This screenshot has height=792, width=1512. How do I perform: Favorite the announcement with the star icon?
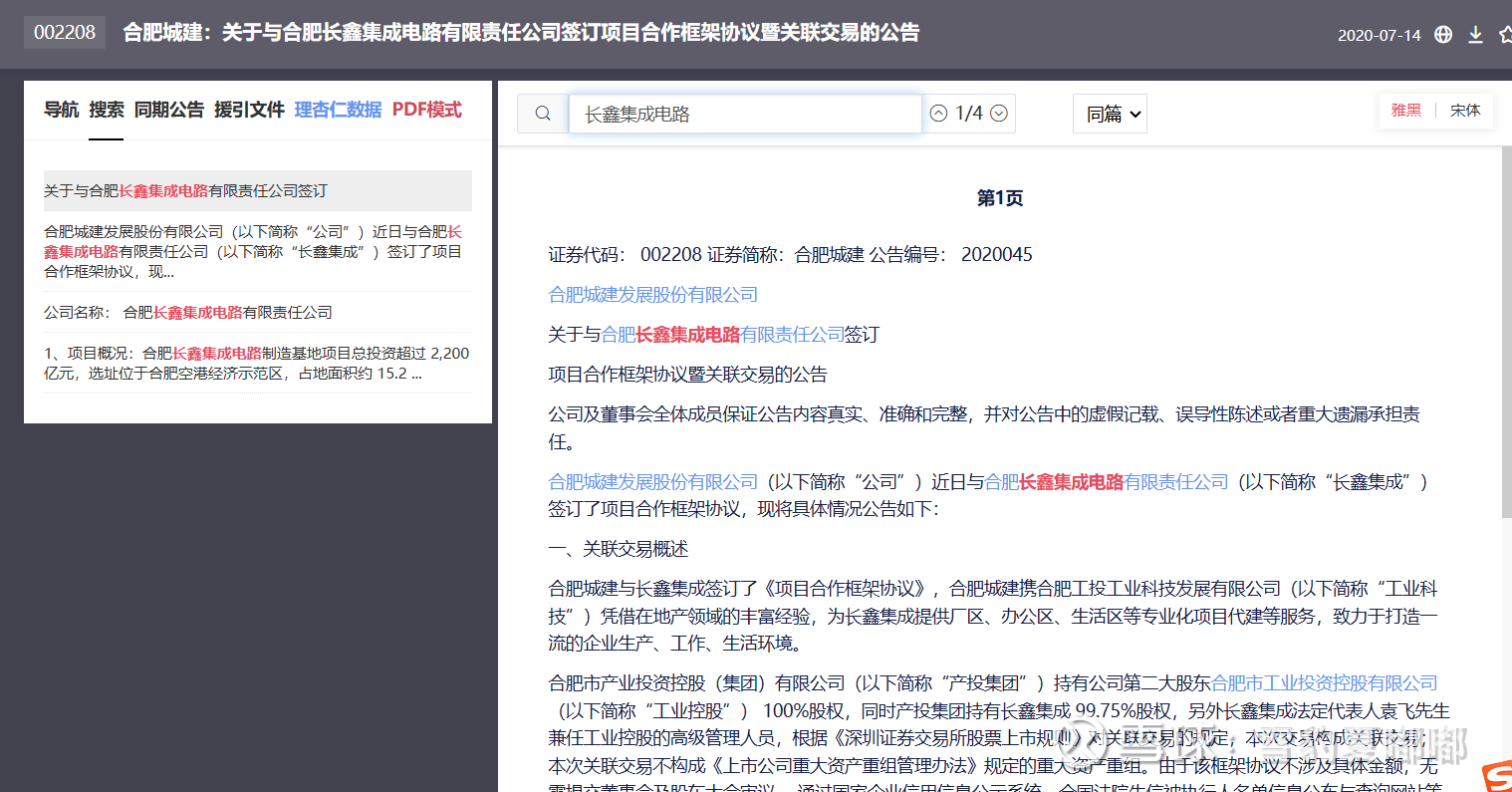1505,35
